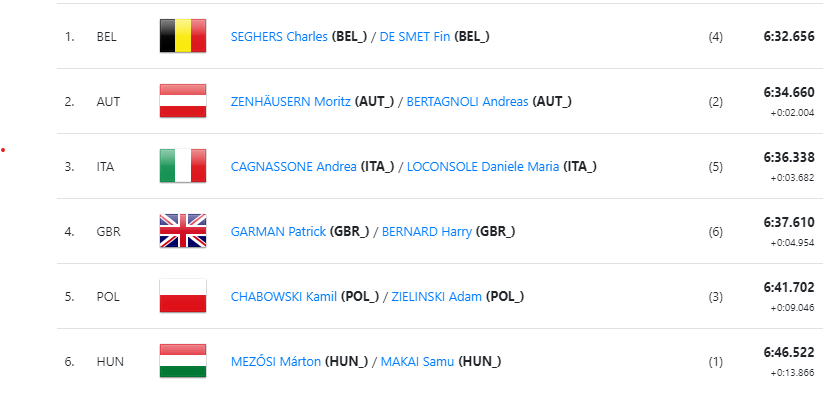This screenshot has height=416, width=832.
Task: Open DE SMET Fin athlete link
Action: point(415,37)
